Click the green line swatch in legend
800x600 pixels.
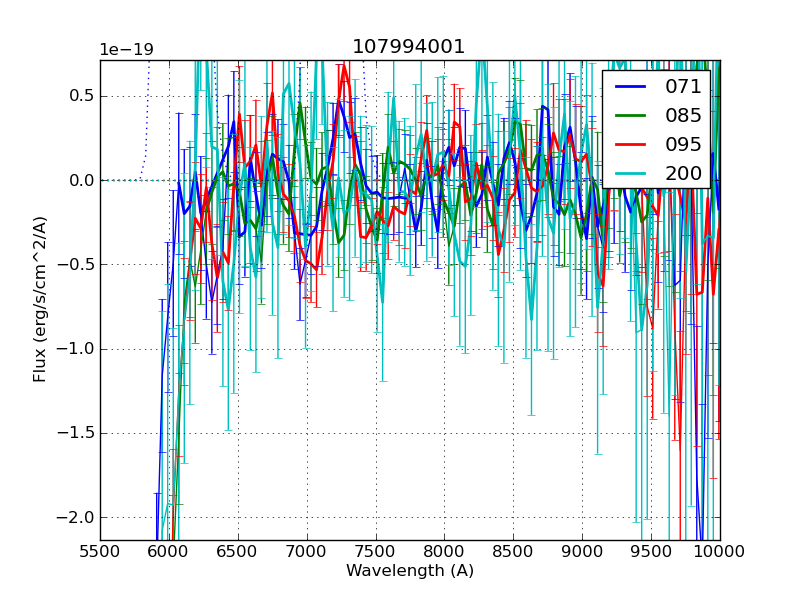coord(630,115)
